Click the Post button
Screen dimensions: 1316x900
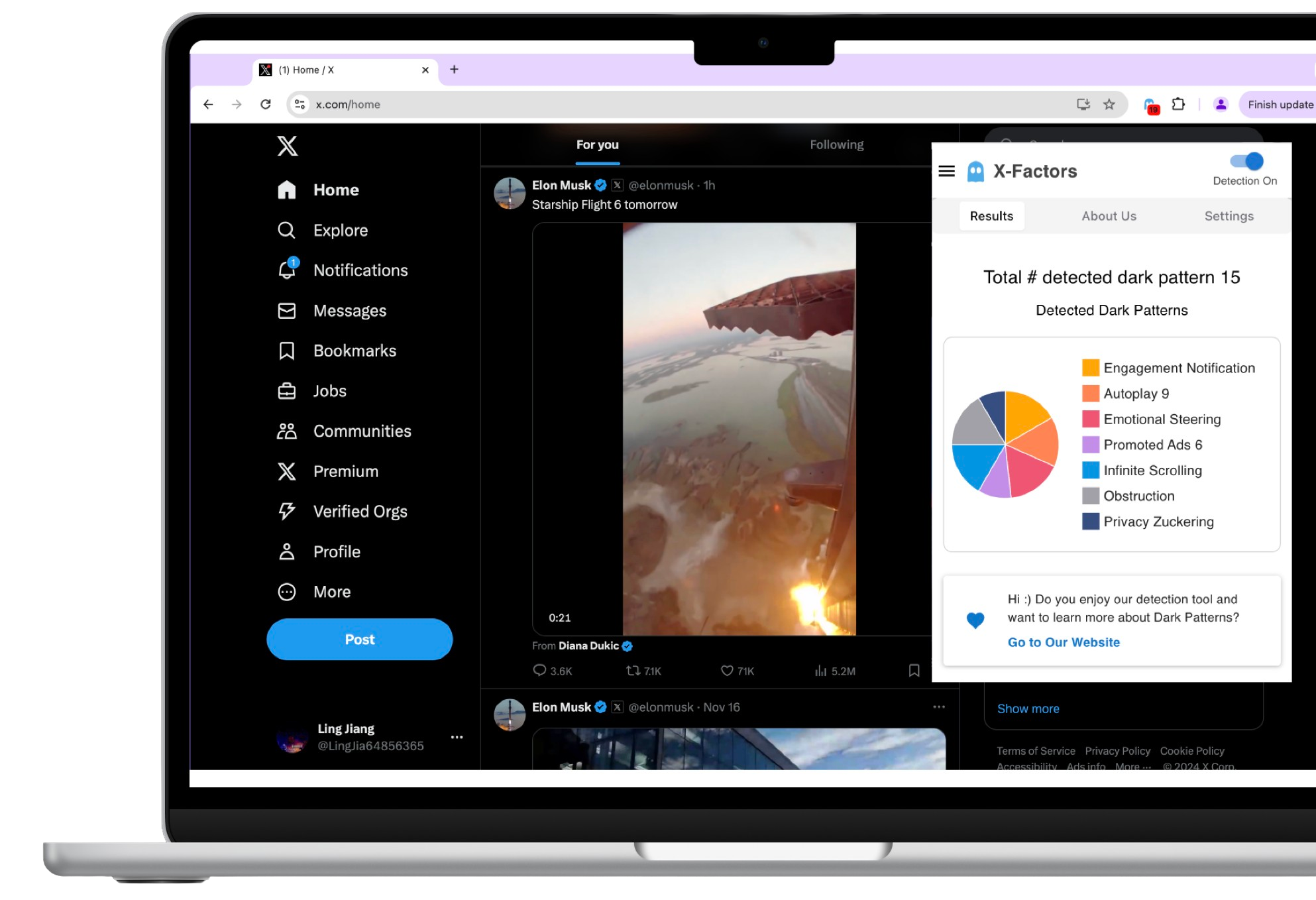point(359,639)
